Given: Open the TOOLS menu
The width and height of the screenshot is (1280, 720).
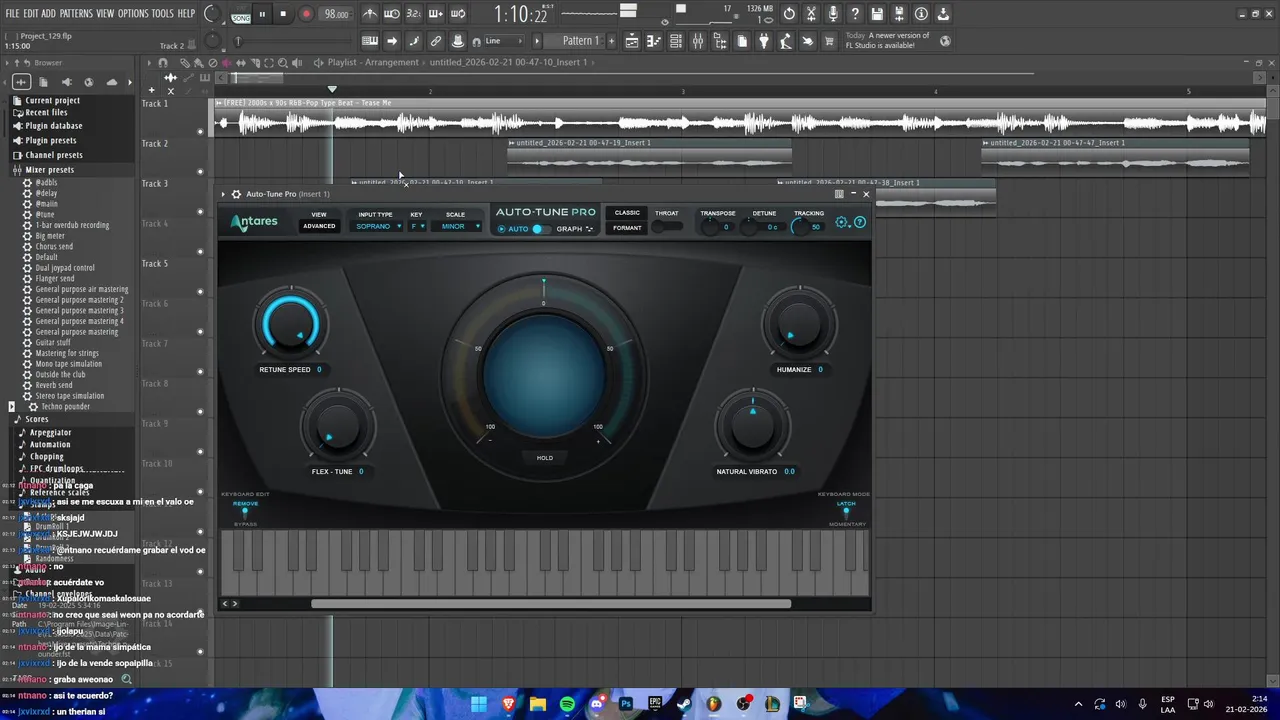Looking at the screenshot, I should click(x=162, y=14).
